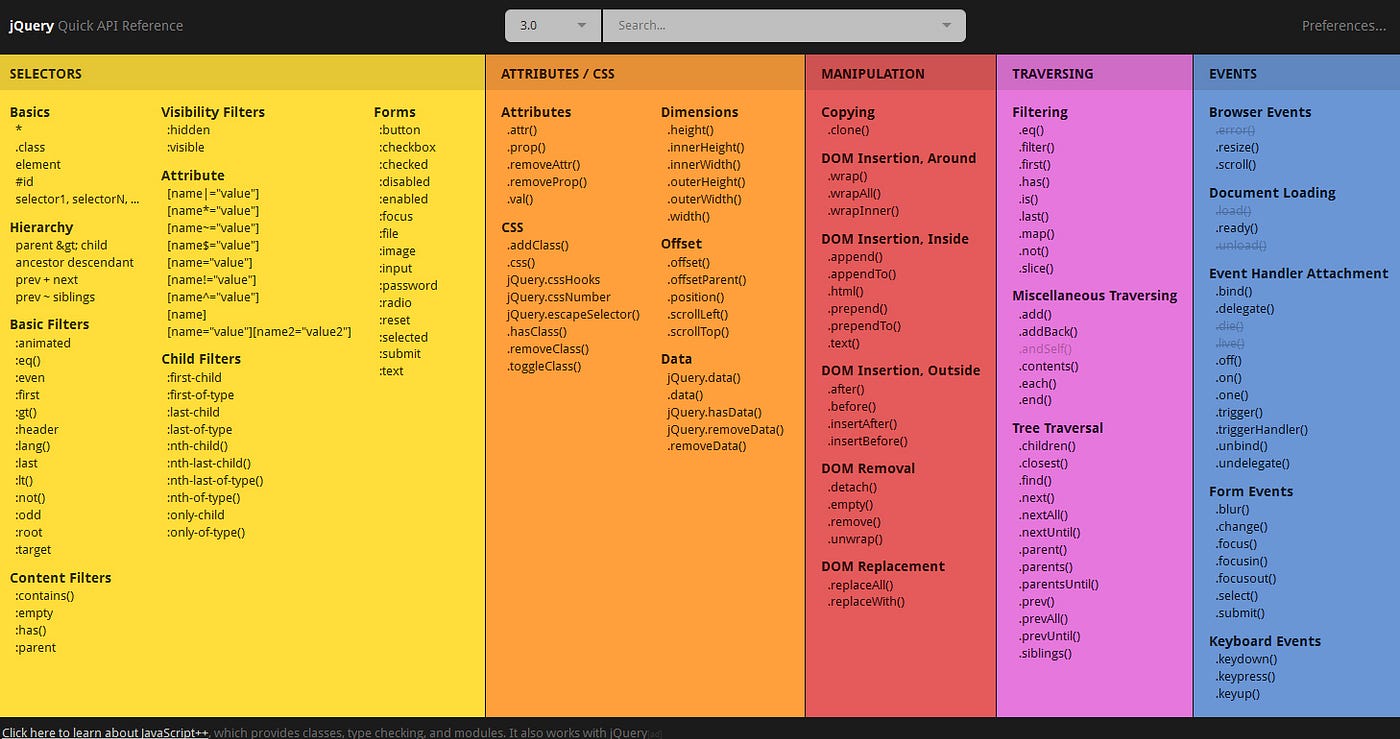
Task: Open the JavaScript++ link at the bottom
Action: coord(105,732)
